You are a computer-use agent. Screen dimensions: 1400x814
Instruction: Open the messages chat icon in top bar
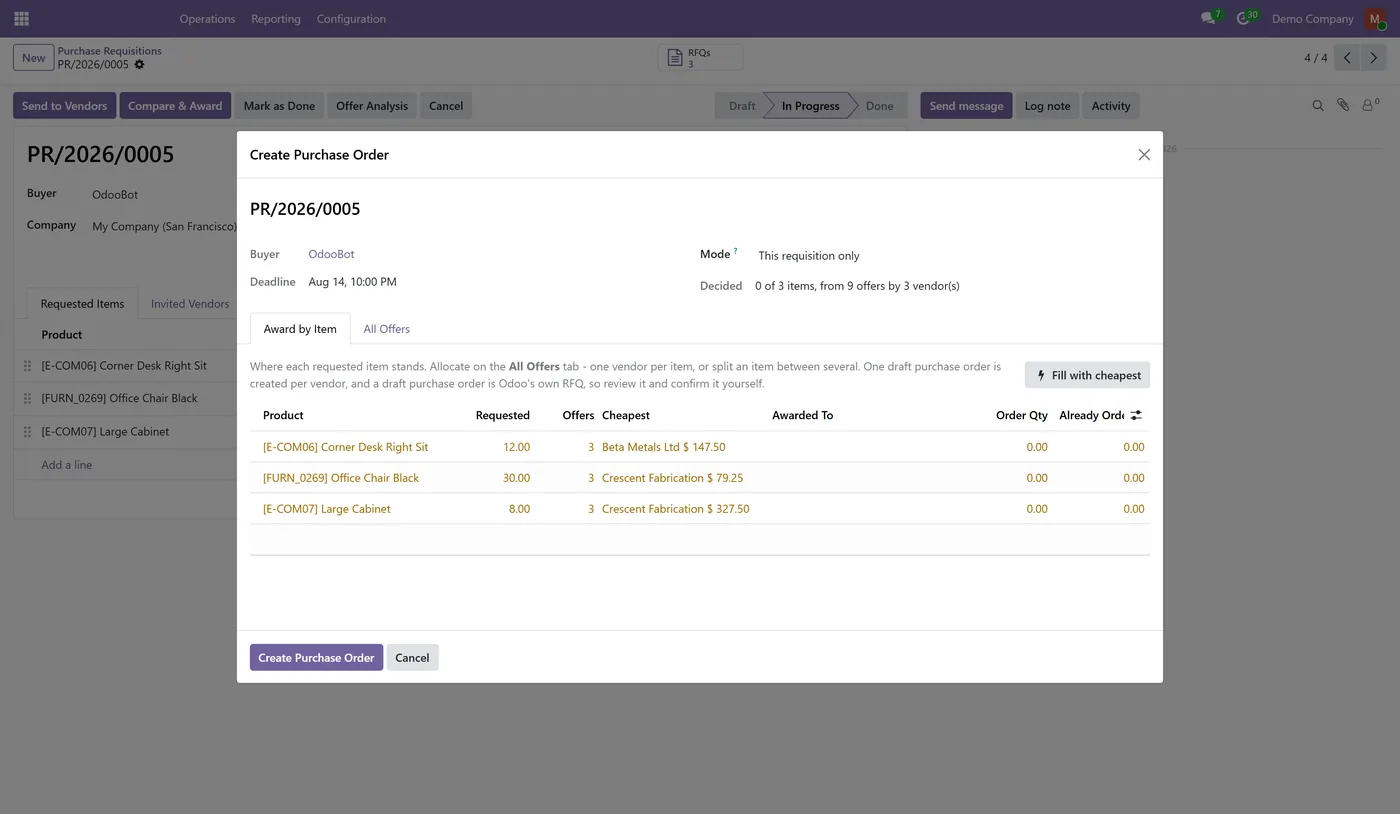[1209, 18]
